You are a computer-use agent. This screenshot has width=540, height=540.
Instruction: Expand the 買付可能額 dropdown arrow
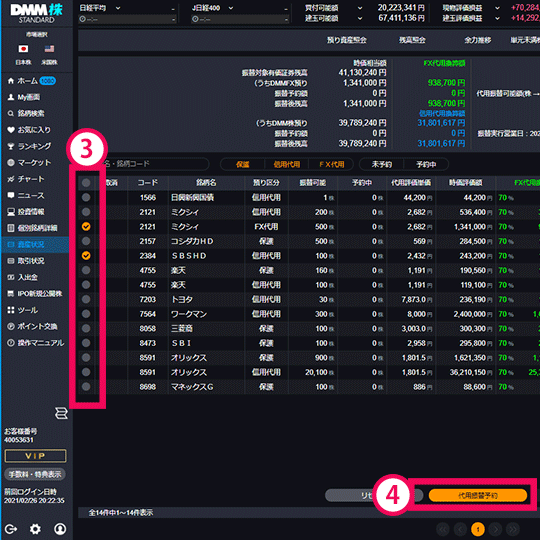coord(360,8)
